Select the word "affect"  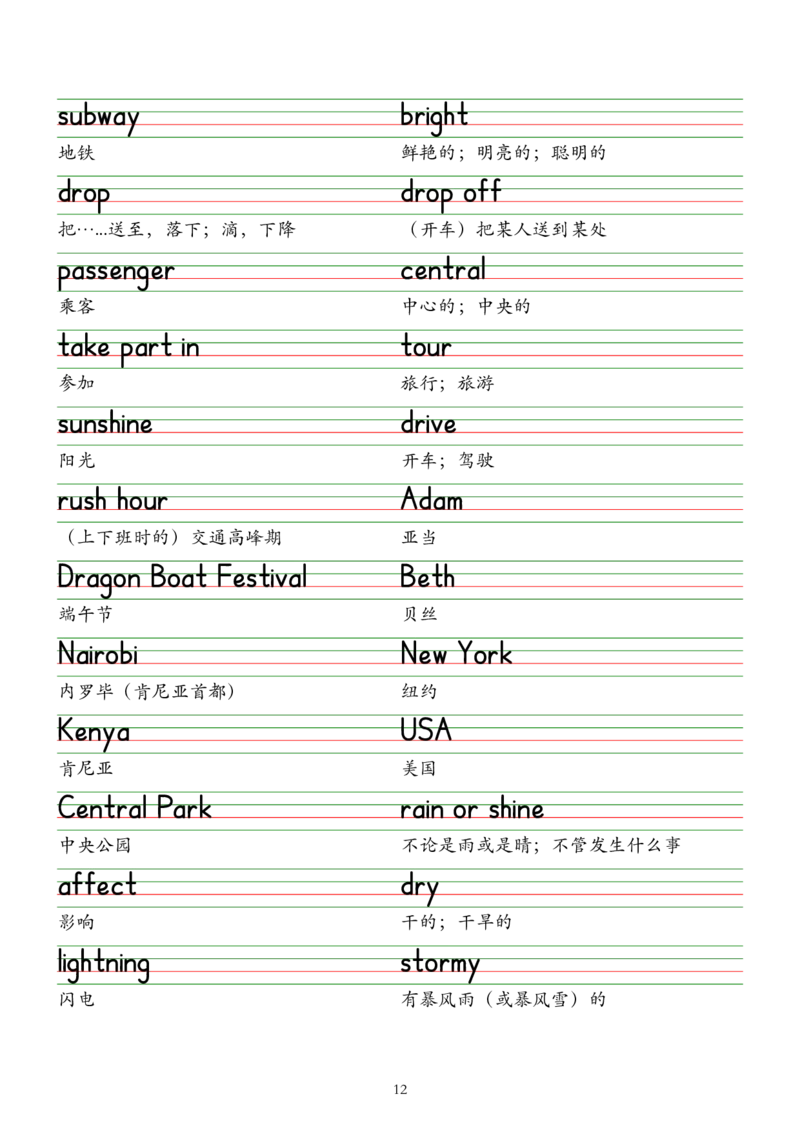pyautogui.click(x=97, y=886)
